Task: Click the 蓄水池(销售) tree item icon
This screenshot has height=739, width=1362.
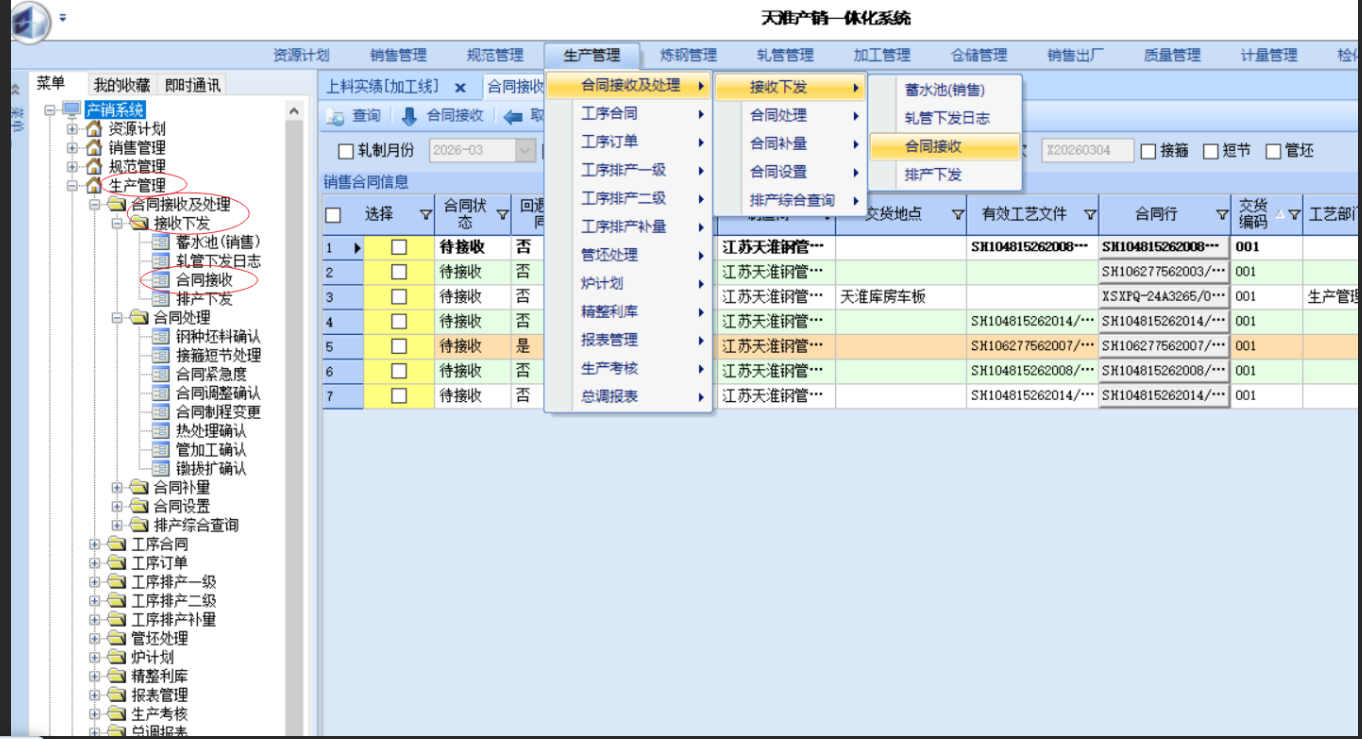Action: (161, 242)
